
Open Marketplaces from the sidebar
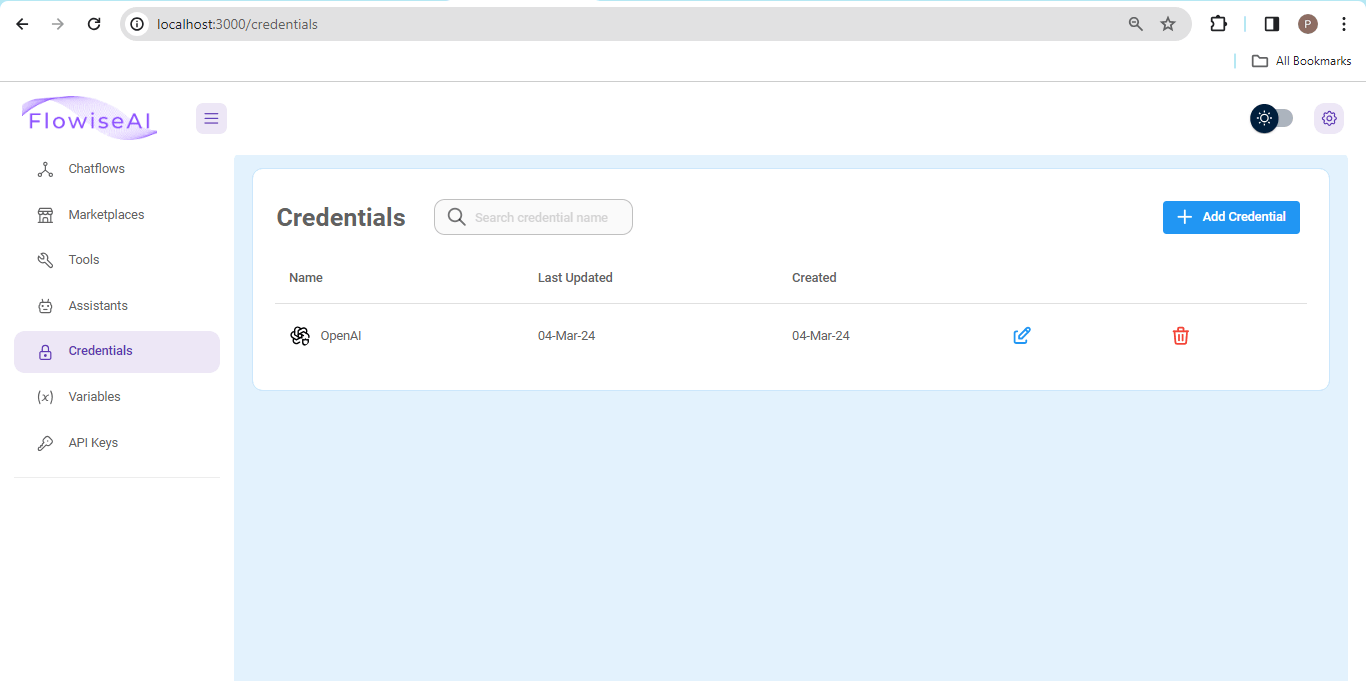pyautogui.click(x=106, y=215)
